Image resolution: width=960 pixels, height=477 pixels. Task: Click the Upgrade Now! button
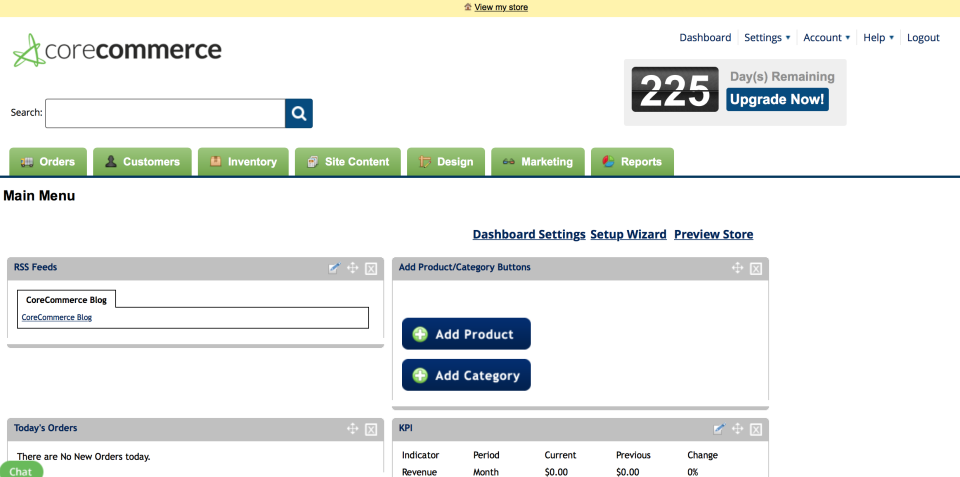click(777, 100)
